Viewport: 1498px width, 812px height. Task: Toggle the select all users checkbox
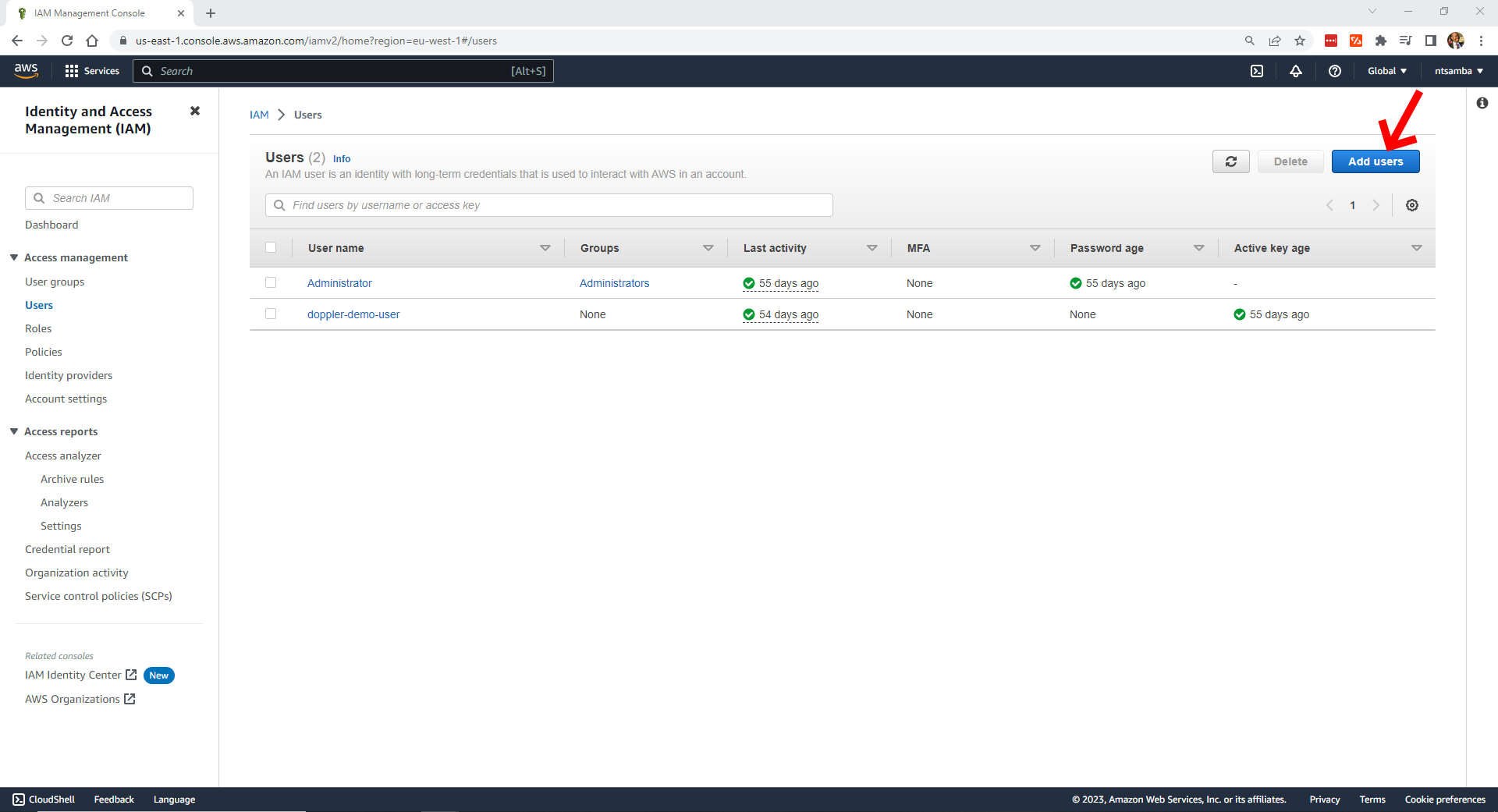coord(271,247)
